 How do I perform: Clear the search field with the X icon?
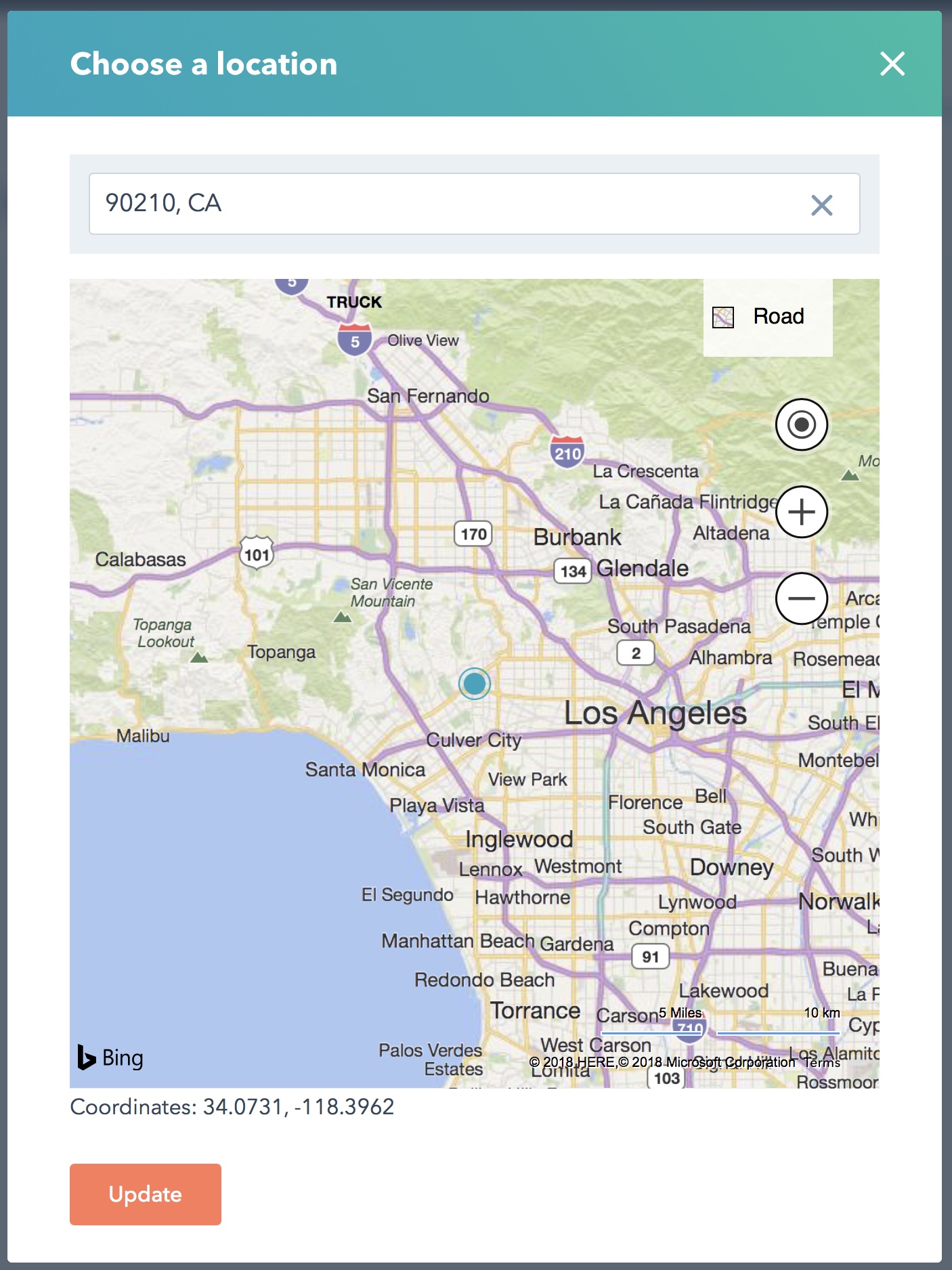(x=823, y=204)
